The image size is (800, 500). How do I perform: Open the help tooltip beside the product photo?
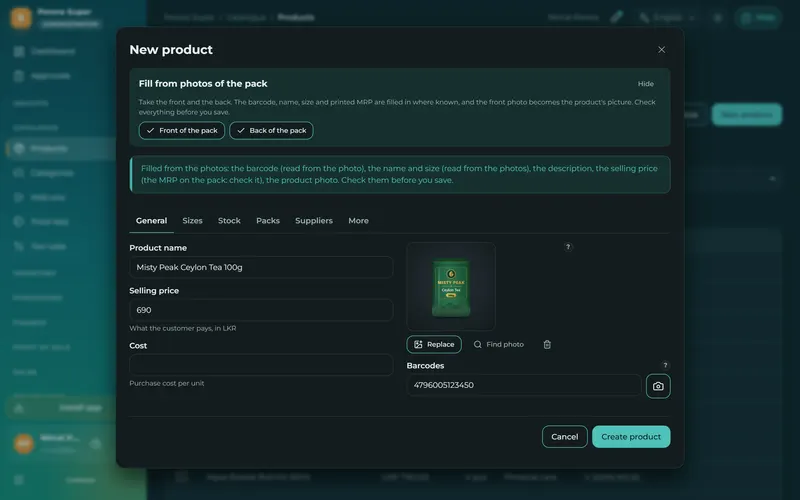tap(568, 247)
